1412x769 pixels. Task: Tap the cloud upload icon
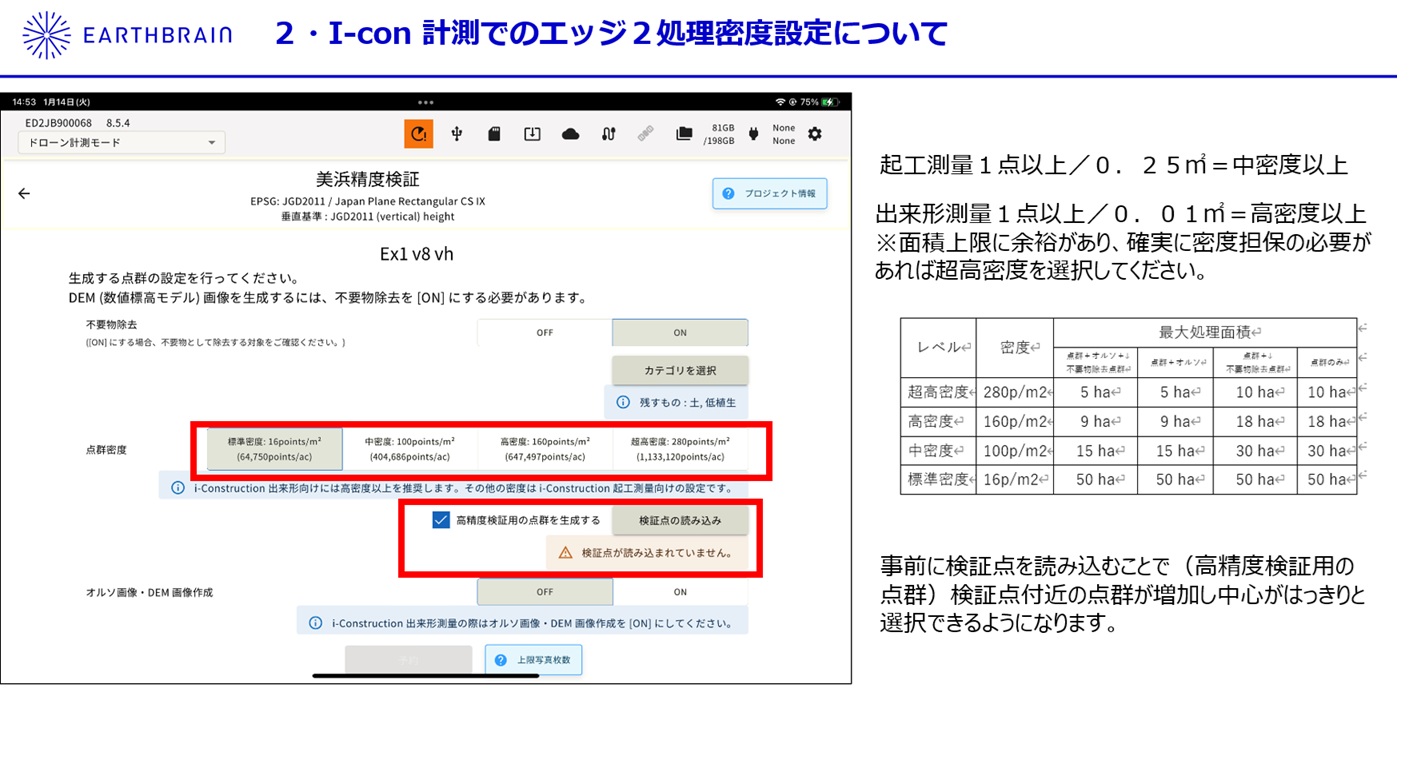pos(570,133)
